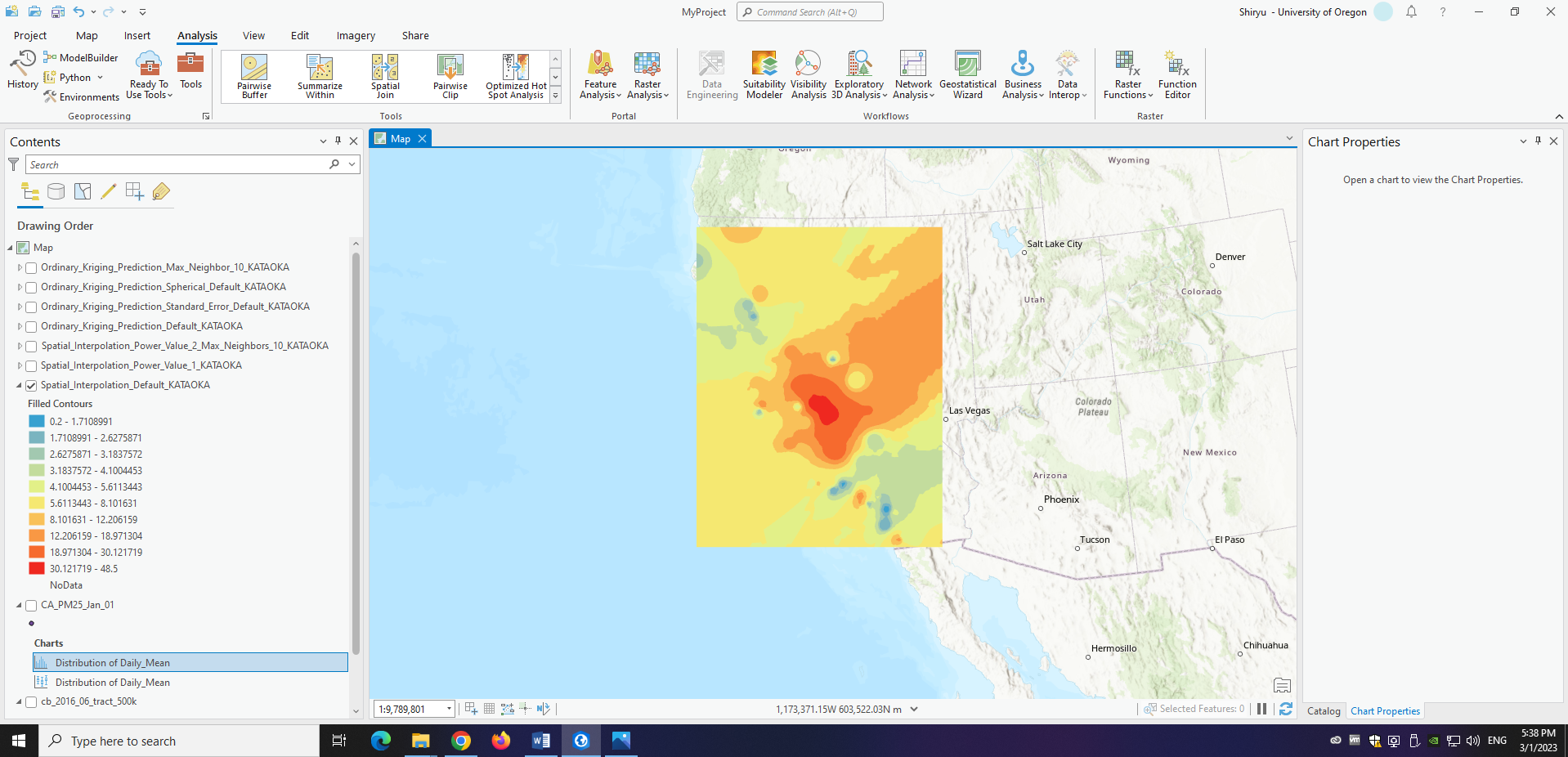Open the Data Engineering workflow
Screen dimensions: 1568x757
710,75
